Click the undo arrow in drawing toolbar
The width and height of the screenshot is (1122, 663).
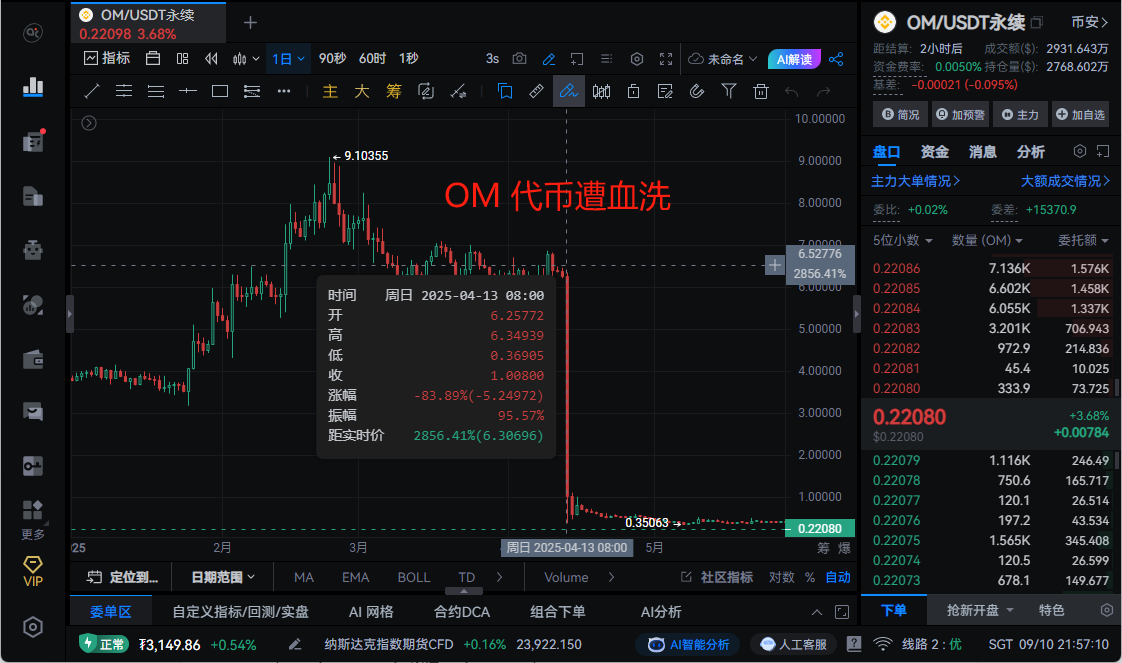tap(791, 92)
